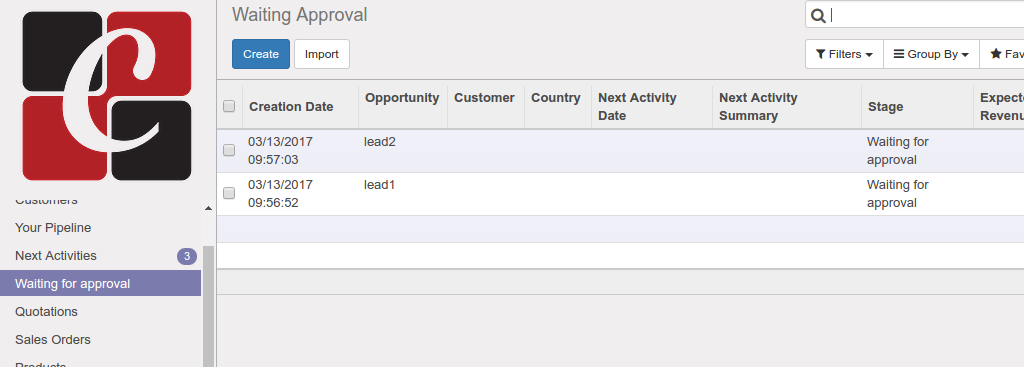Sort by the Creation Date column
Screen dimensions: 1024x367
[291, 107]
